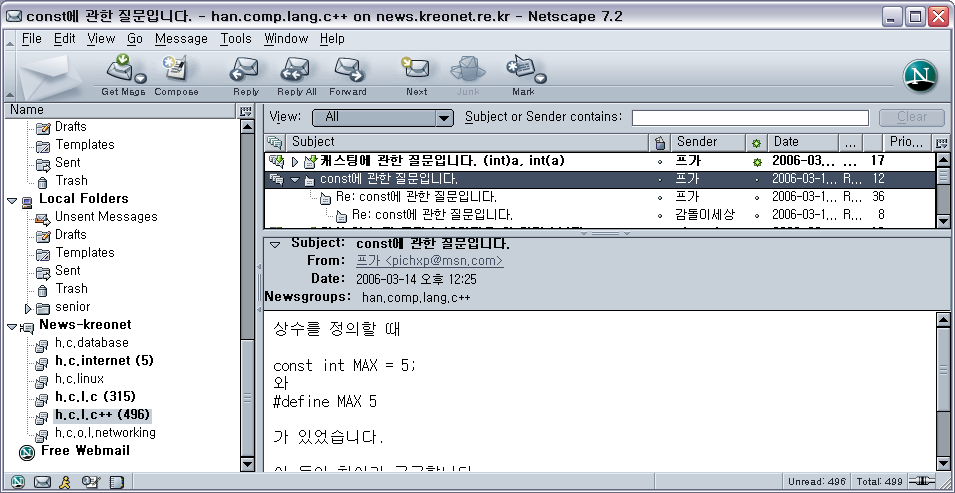Select the Free Webmail account
This screenshot has width=955, height=493.
click(x=85, y=451)
